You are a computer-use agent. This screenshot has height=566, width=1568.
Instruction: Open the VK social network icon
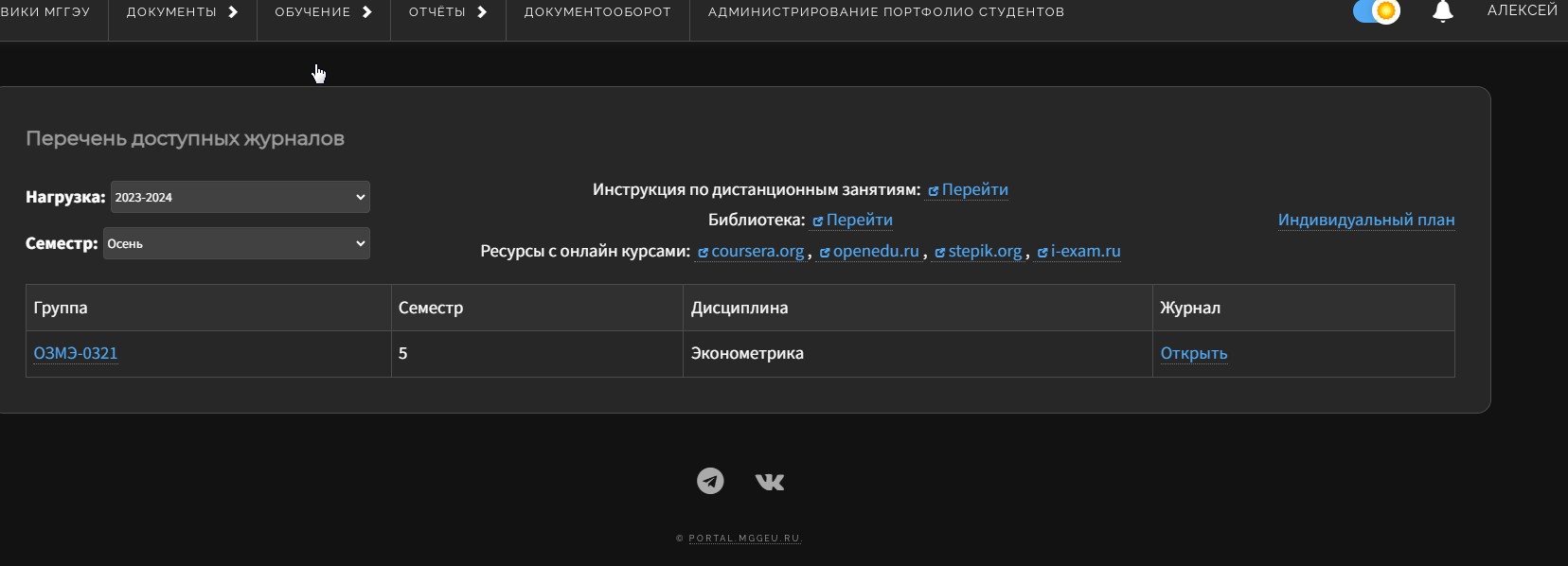[770, 482]
